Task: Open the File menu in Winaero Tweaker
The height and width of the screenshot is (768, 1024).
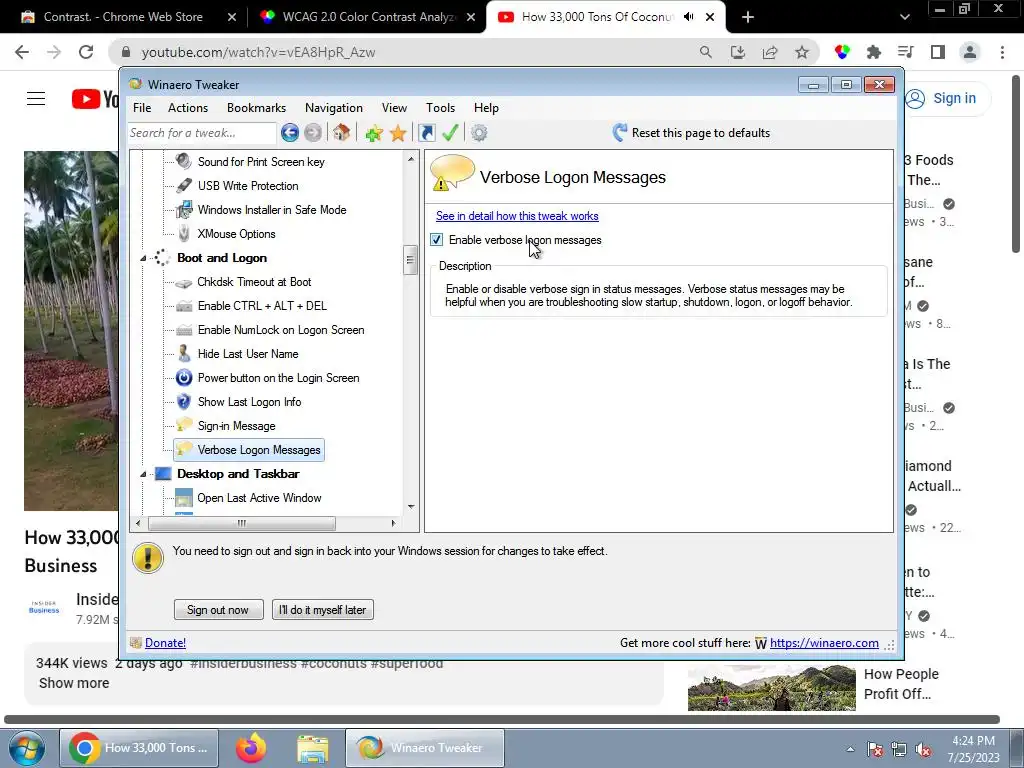Action: click(x=142, y=108)
